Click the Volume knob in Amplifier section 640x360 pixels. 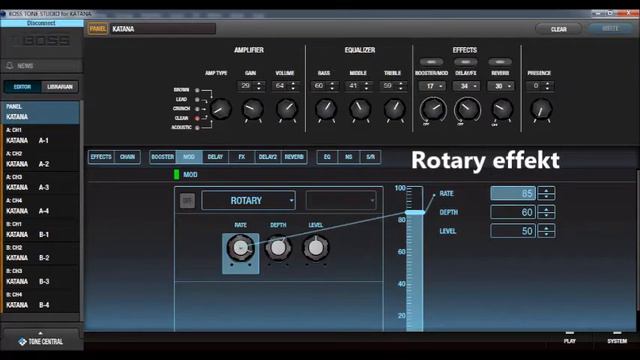[287, 109]
